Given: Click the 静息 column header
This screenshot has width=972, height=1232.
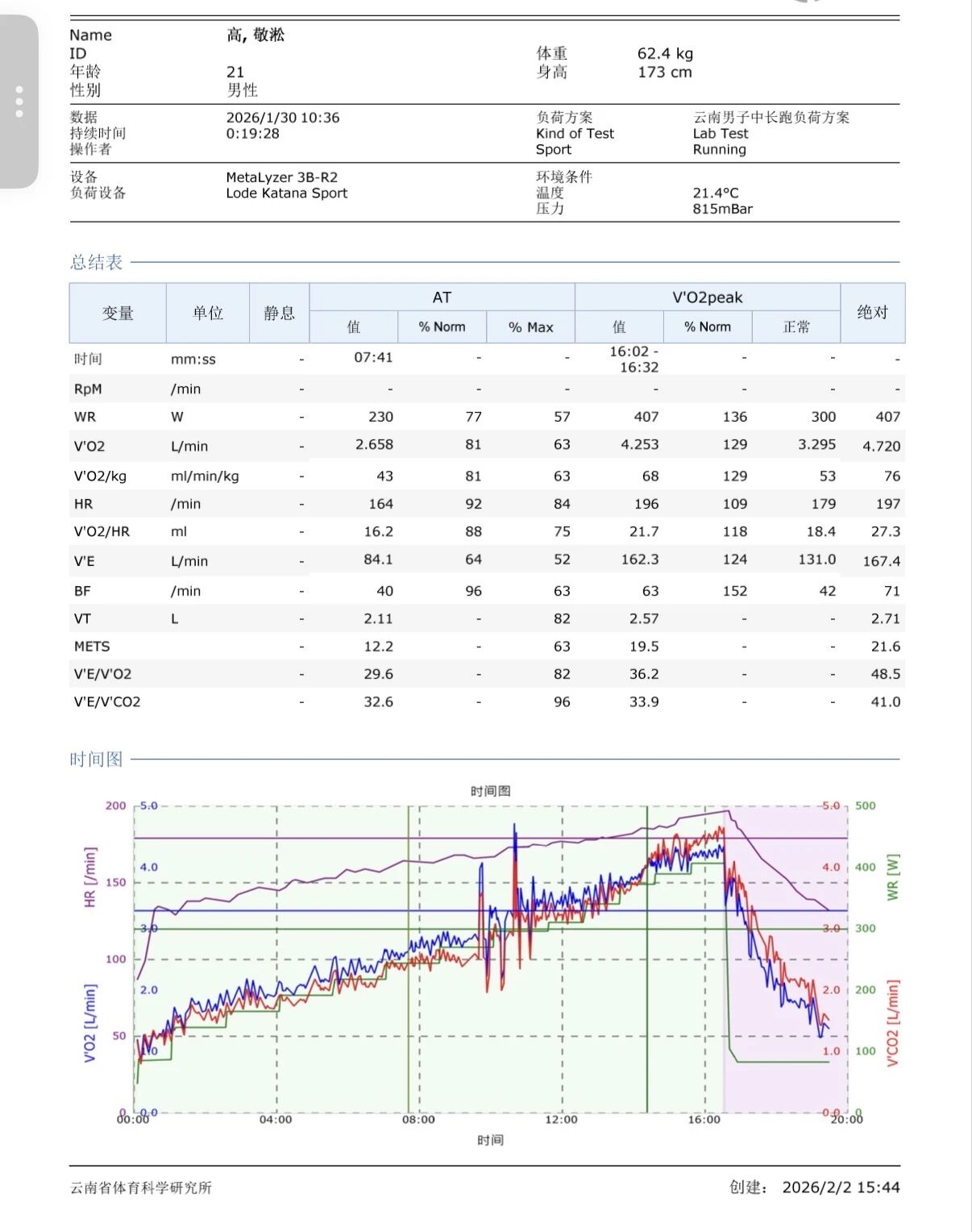Looking at the screenshot, I should click(x=279, y=313).
